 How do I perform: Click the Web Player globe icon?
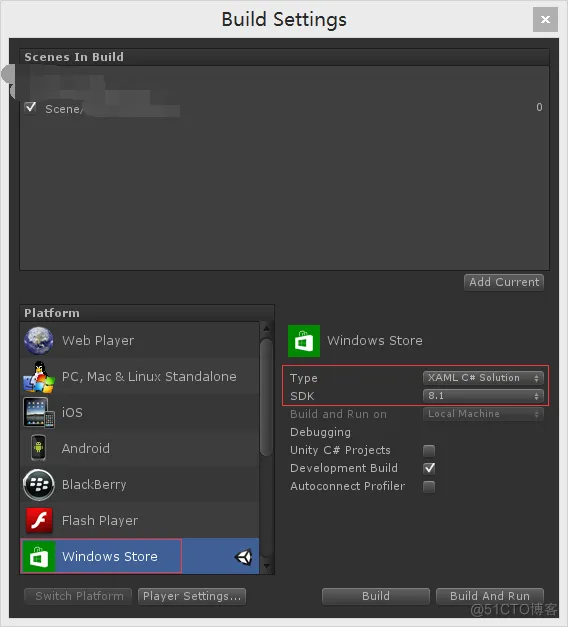pyautogui.click(x=38, y=341)
